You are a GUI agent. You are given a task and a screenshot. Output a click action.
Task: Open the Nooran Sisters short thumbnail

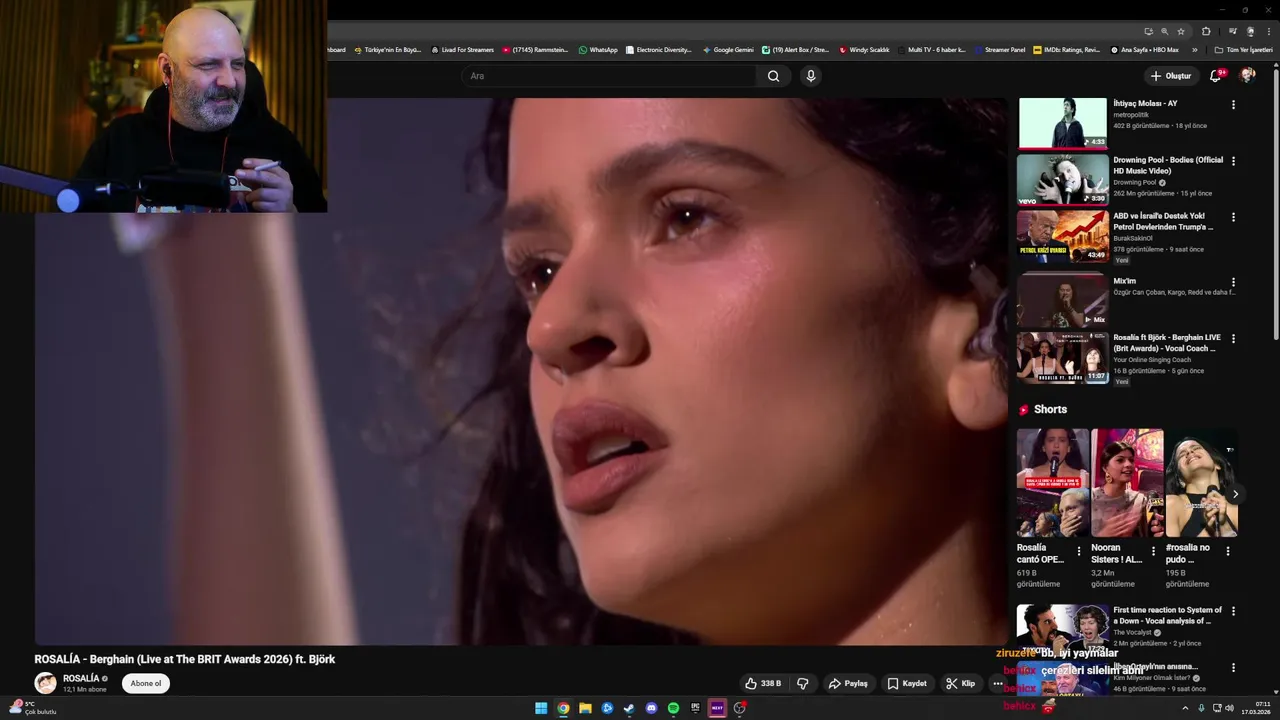pos(1127,483)
